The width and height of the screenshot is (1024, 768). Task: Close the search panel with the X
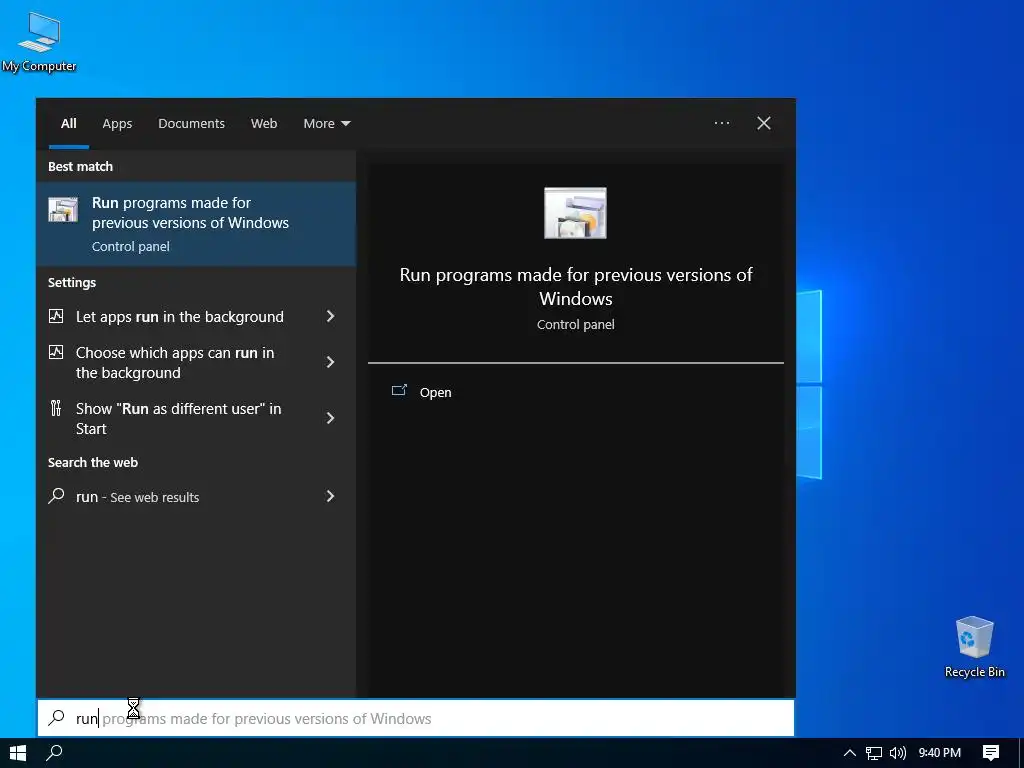763,123
